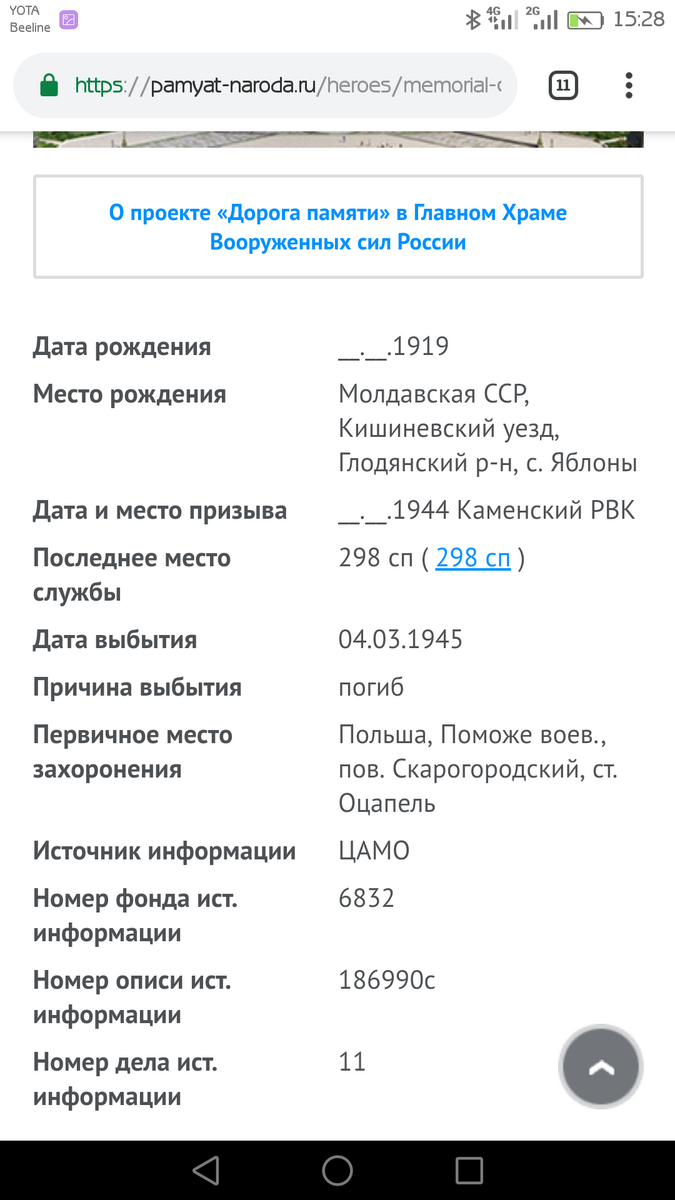This screenshot has width=675, height=1200.
Task: Tap the green secure padlock icon
Action: click(x=49, y=86)
